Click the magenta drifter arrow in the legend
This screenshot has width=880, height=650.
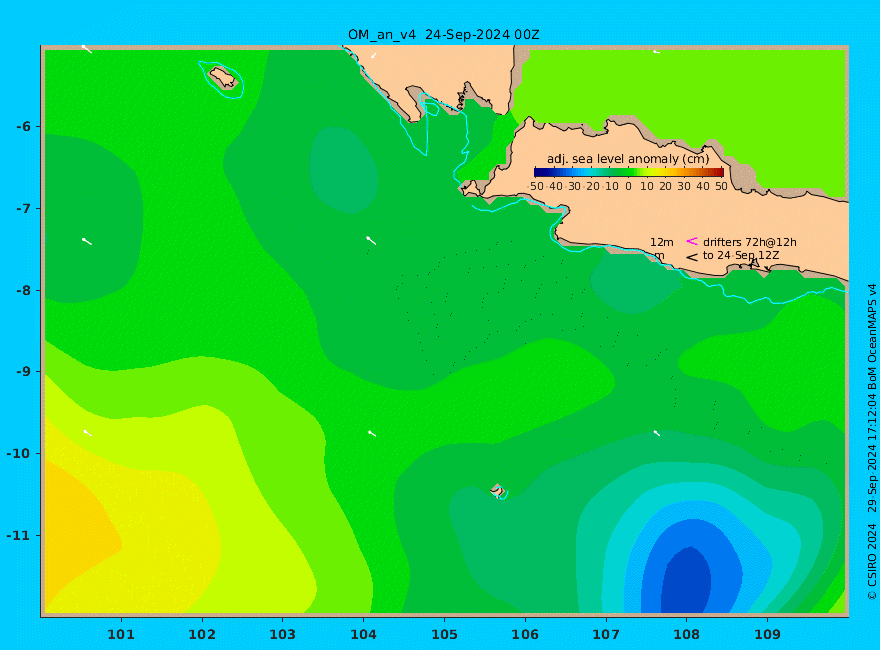692,241
